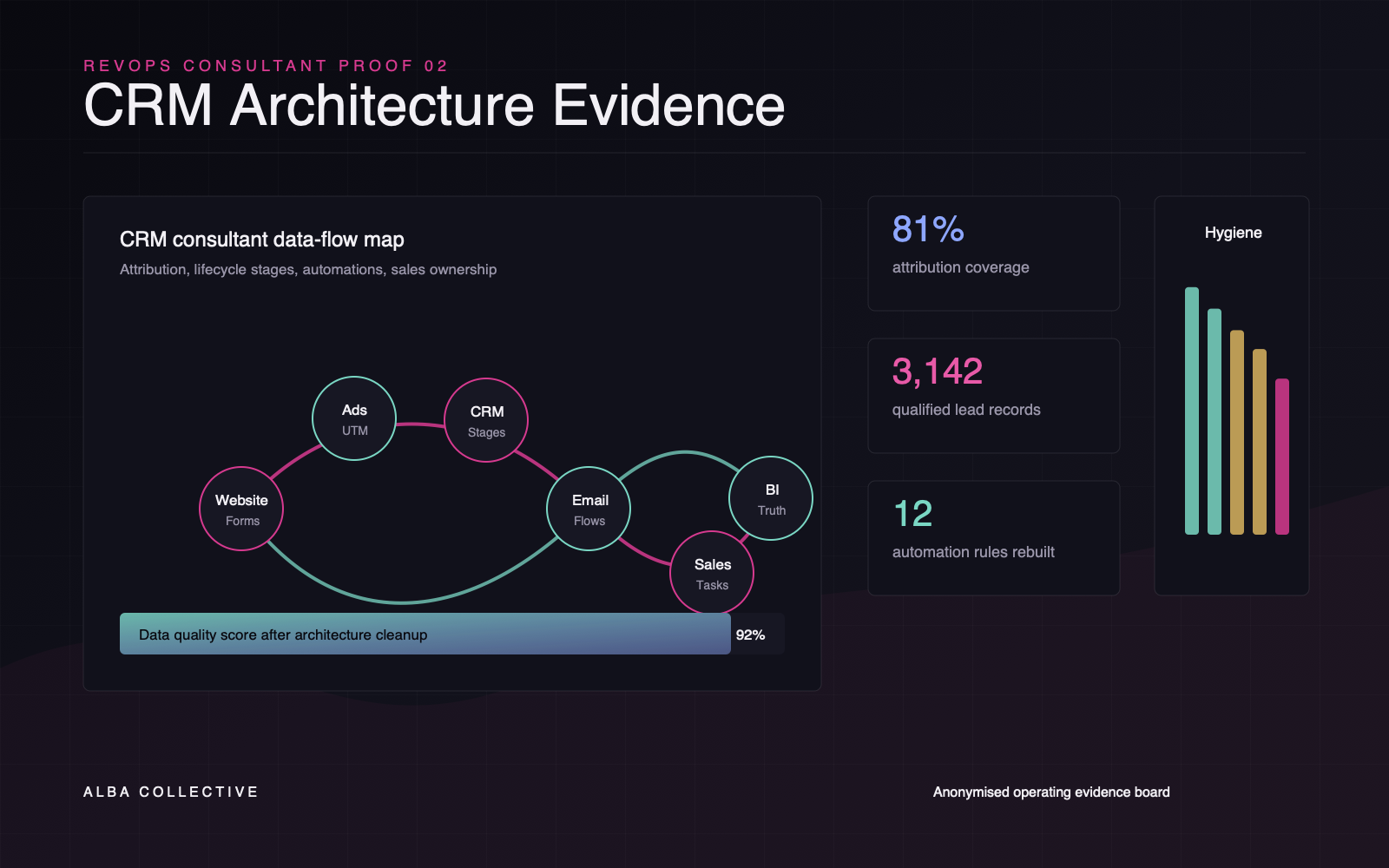
Task: Click the shorter gold Hygiene bar
Action: pos(1260,442)
